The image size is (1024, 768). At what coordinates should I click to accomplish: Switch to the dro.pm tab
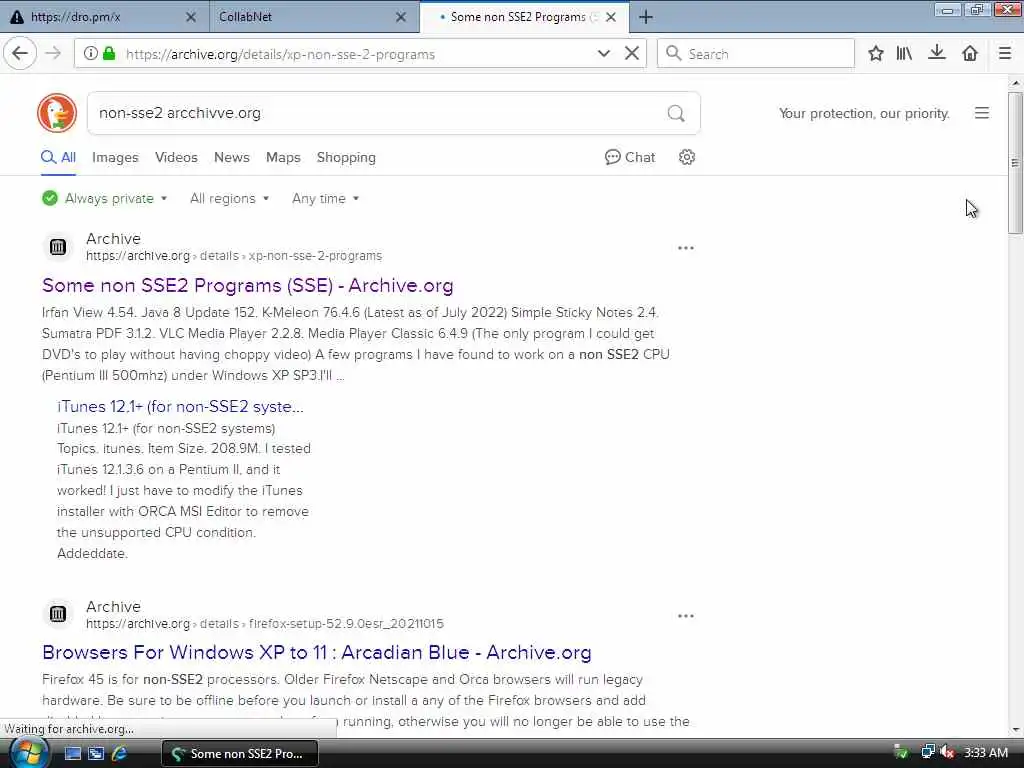pos(102,17)
